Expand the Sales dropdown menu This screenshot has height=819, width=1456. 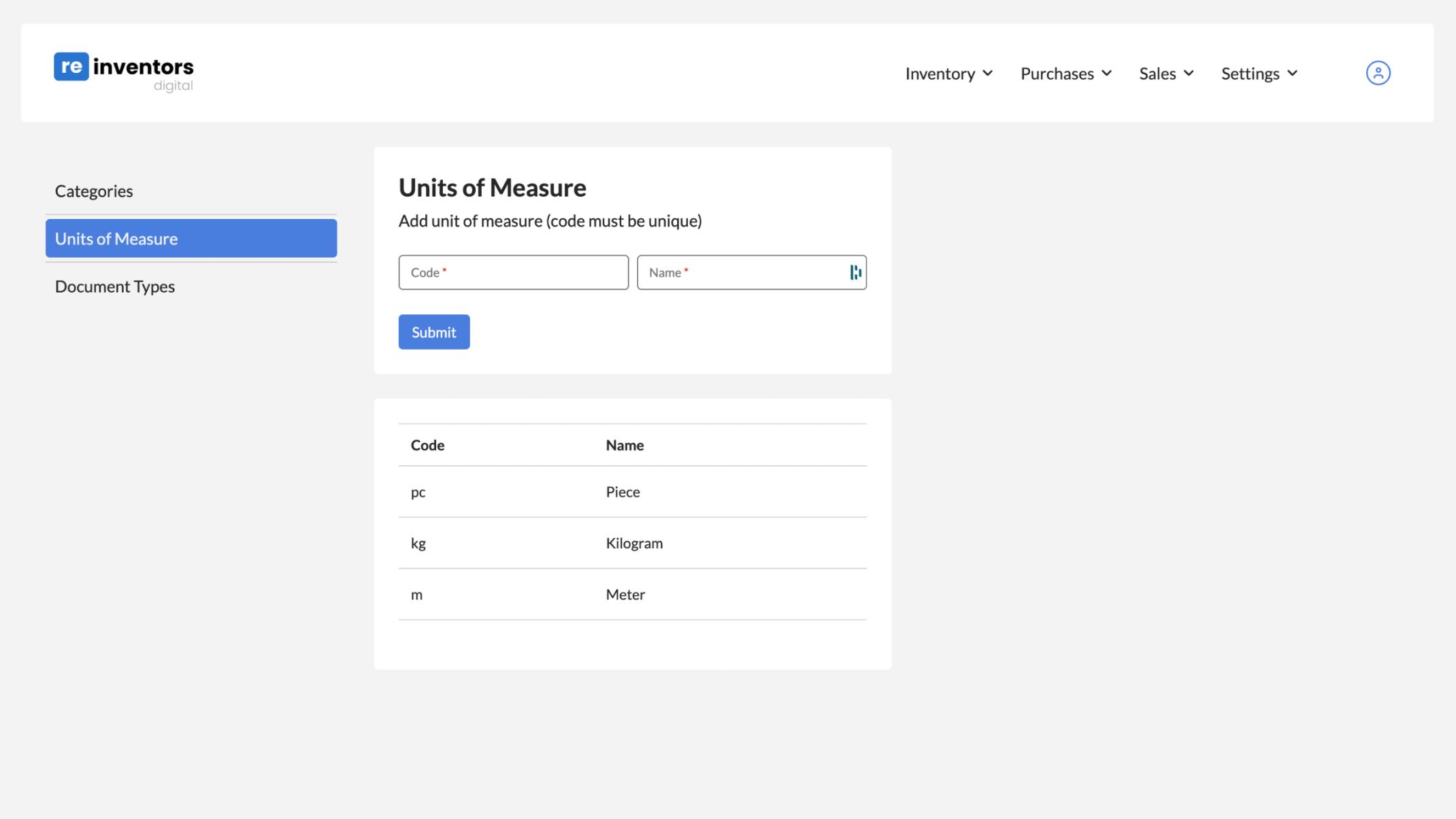(x=1166, y=73)
